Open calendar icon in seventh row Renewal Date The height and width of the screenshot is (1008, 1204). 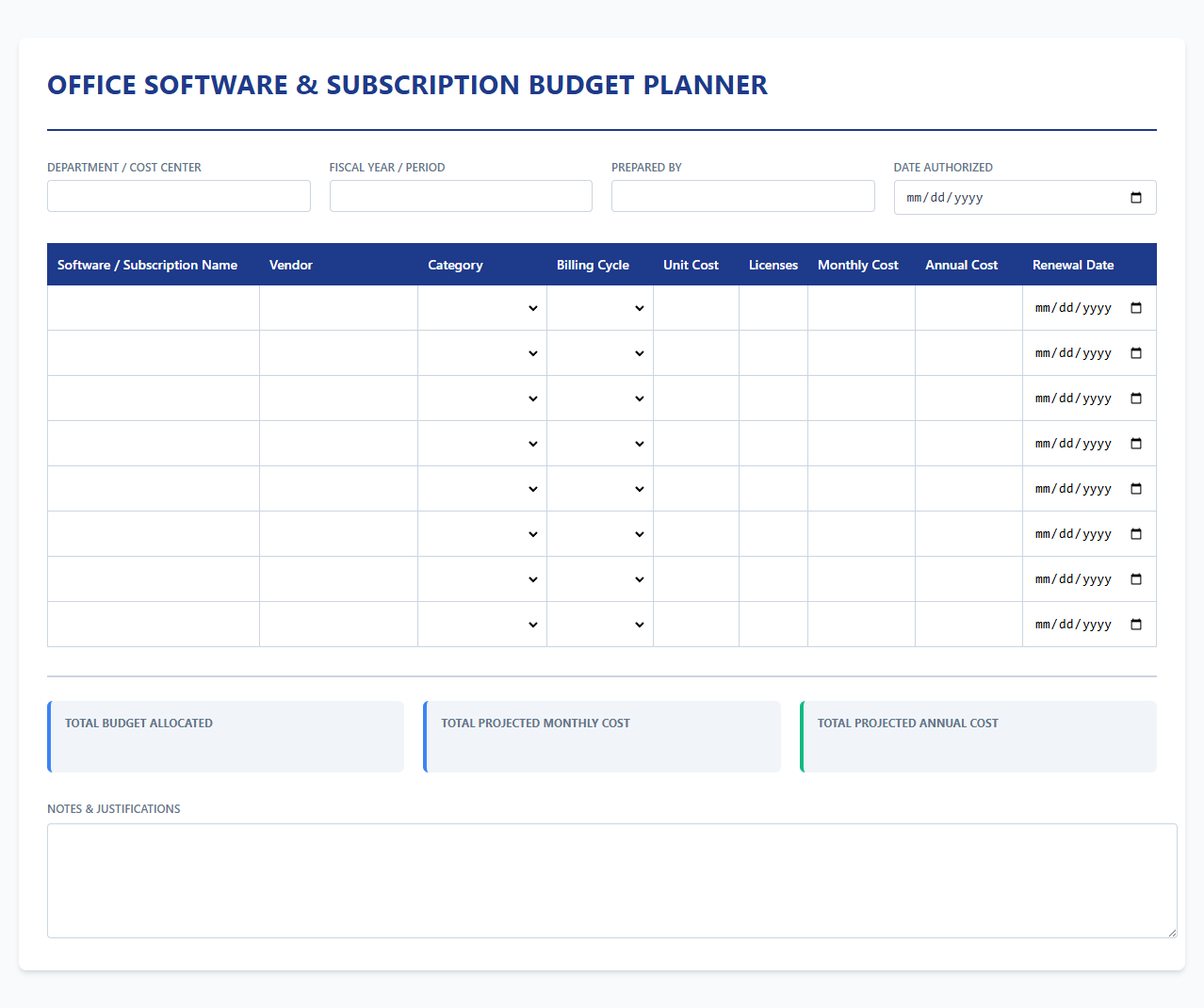point(1135,579)
